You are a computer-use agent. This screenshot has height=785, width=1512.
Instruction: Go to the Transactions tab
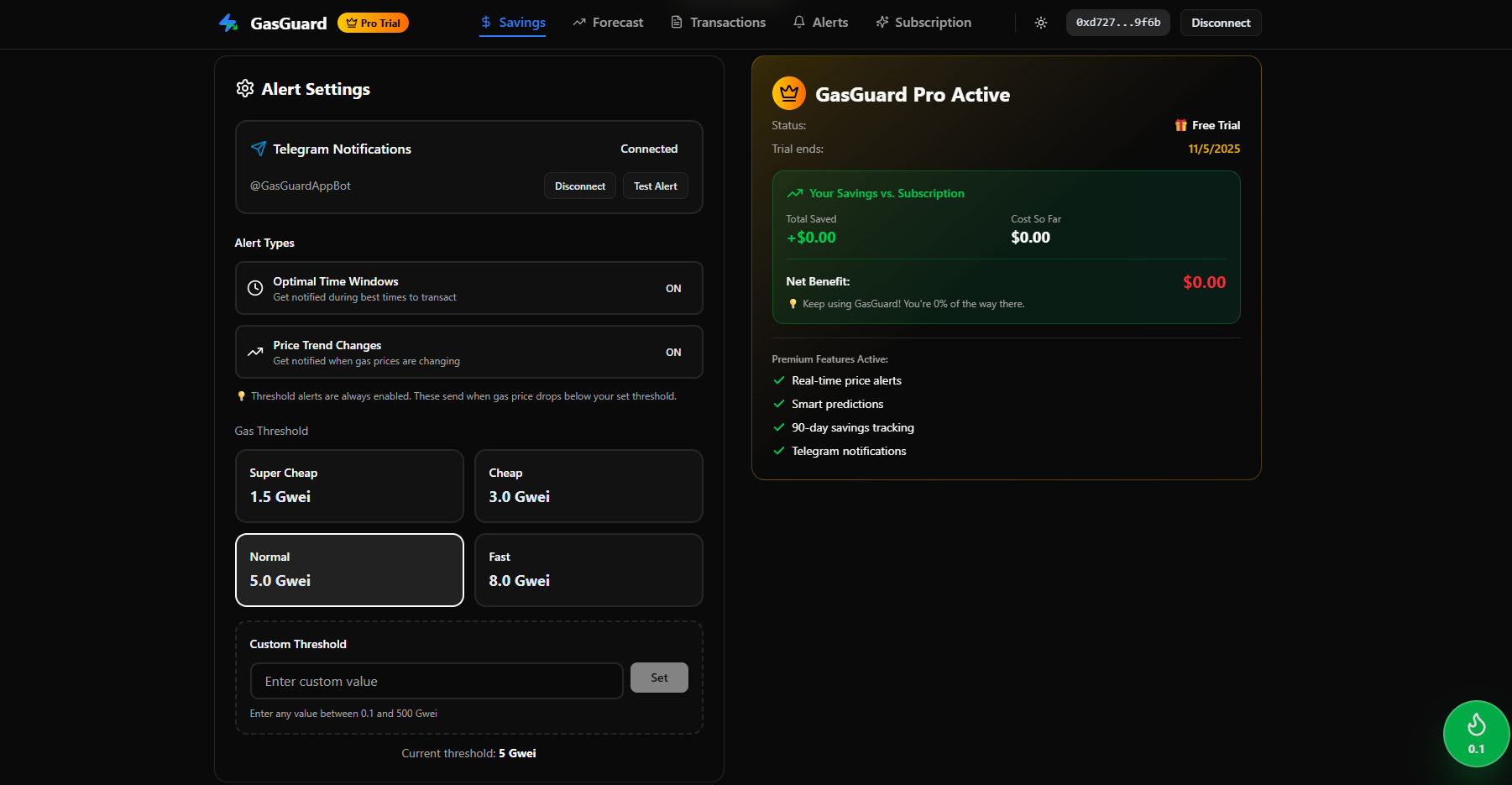click(718, 23)
